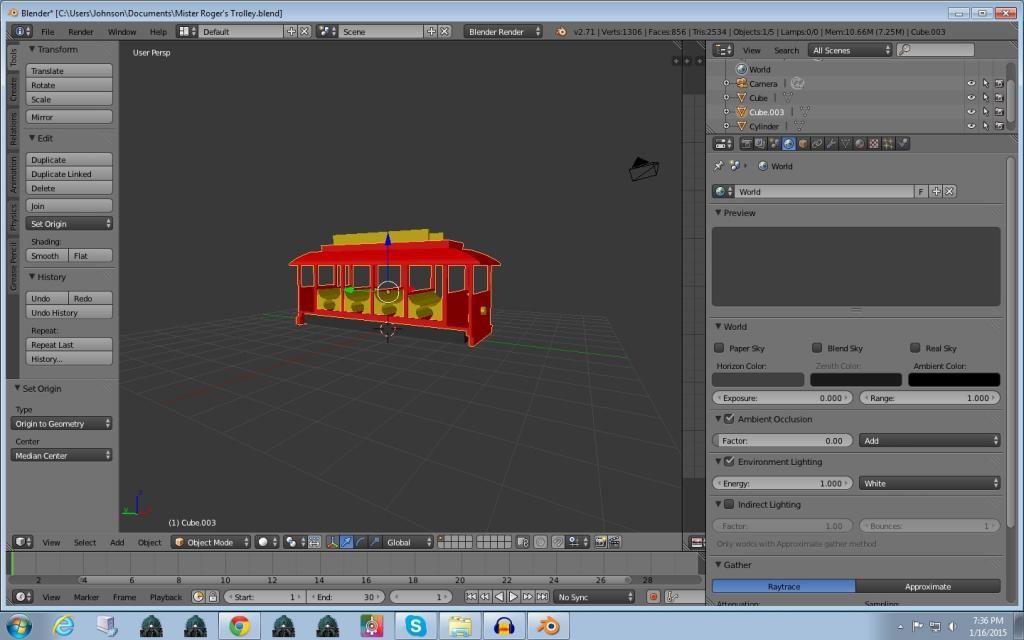The height and width of the screenshot is (640, 1024).
Task: Open the Modifiers wrench properties tab
Action: [831, 144]
